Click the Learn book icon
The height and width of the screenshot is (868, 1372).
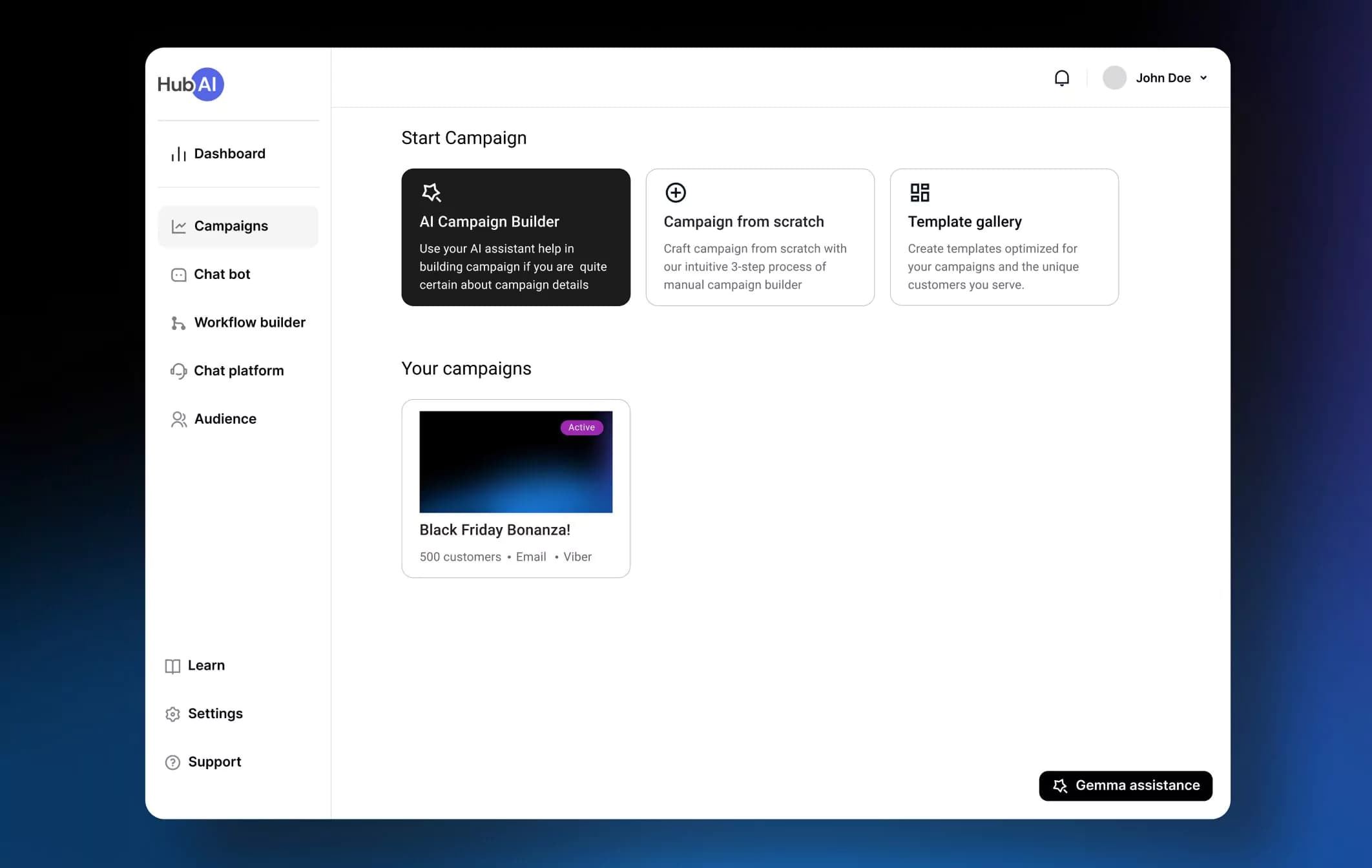click(x=172, y=666)
